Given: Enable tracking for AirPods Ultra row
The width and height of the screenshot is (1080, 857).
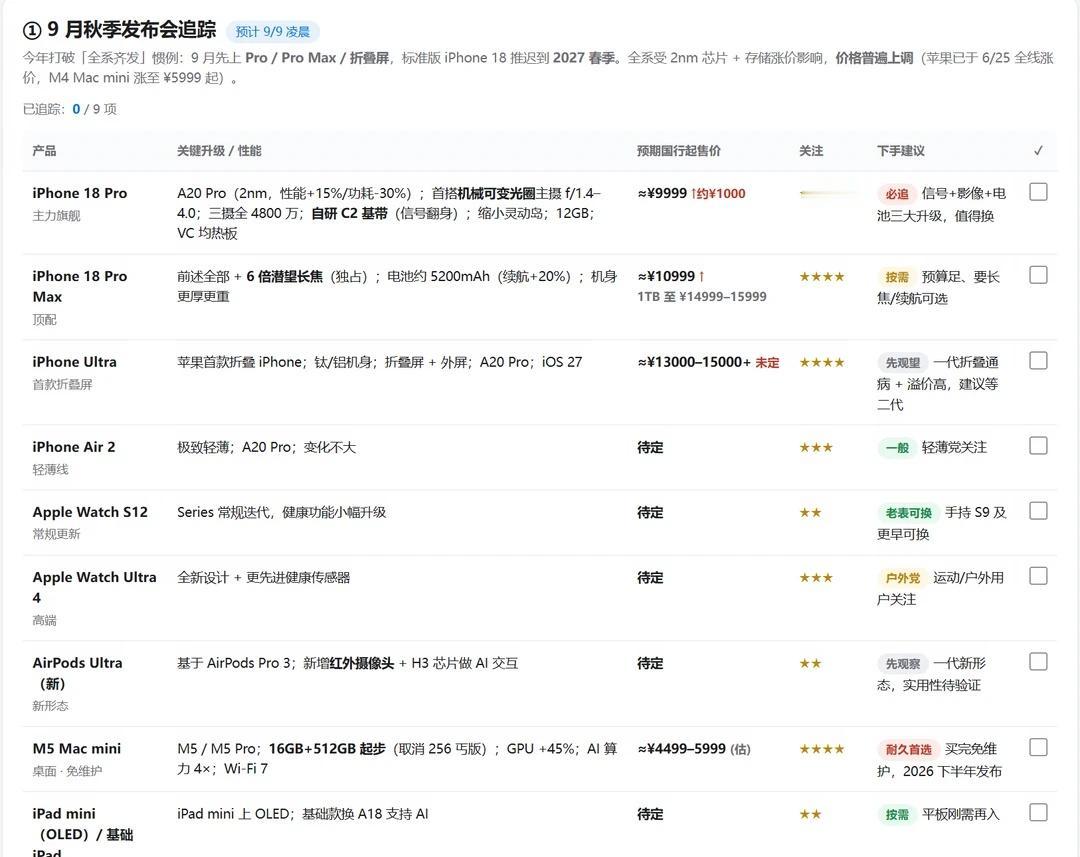Looking at the screenshot, I should [1038, 661].
